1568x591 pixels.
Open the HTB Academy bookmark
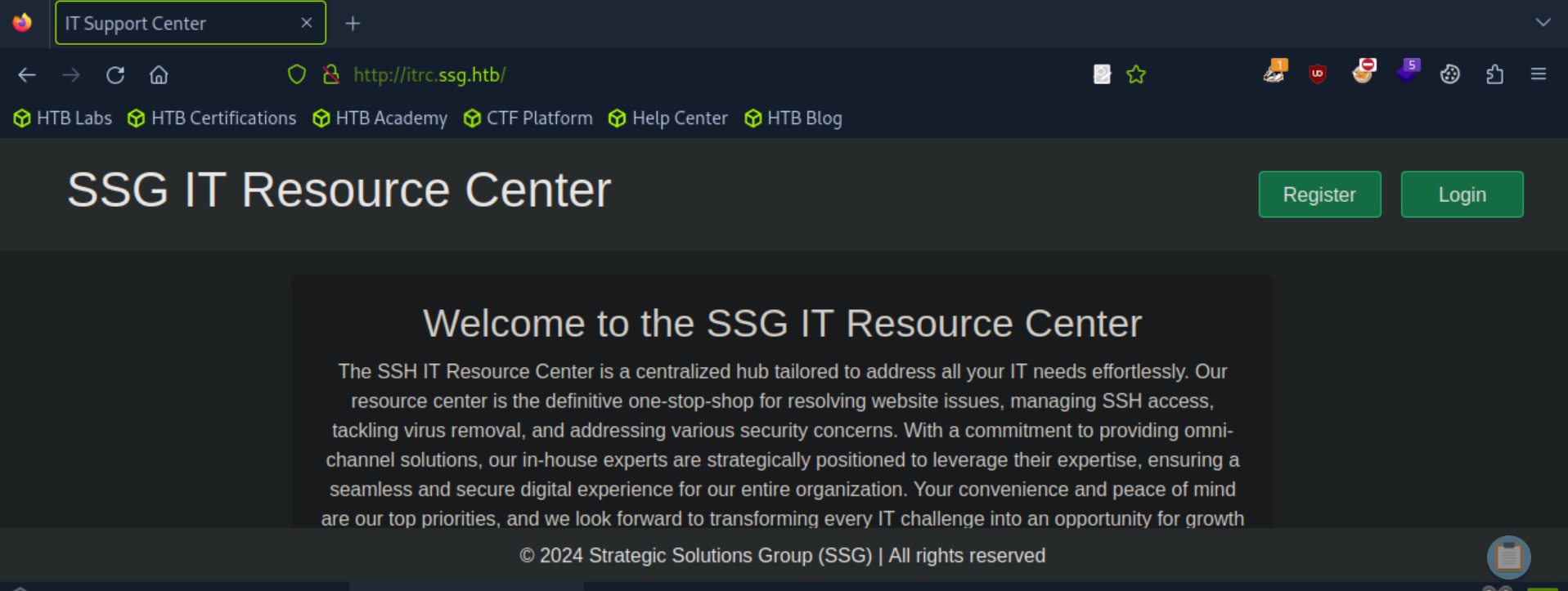pos(380,119)
